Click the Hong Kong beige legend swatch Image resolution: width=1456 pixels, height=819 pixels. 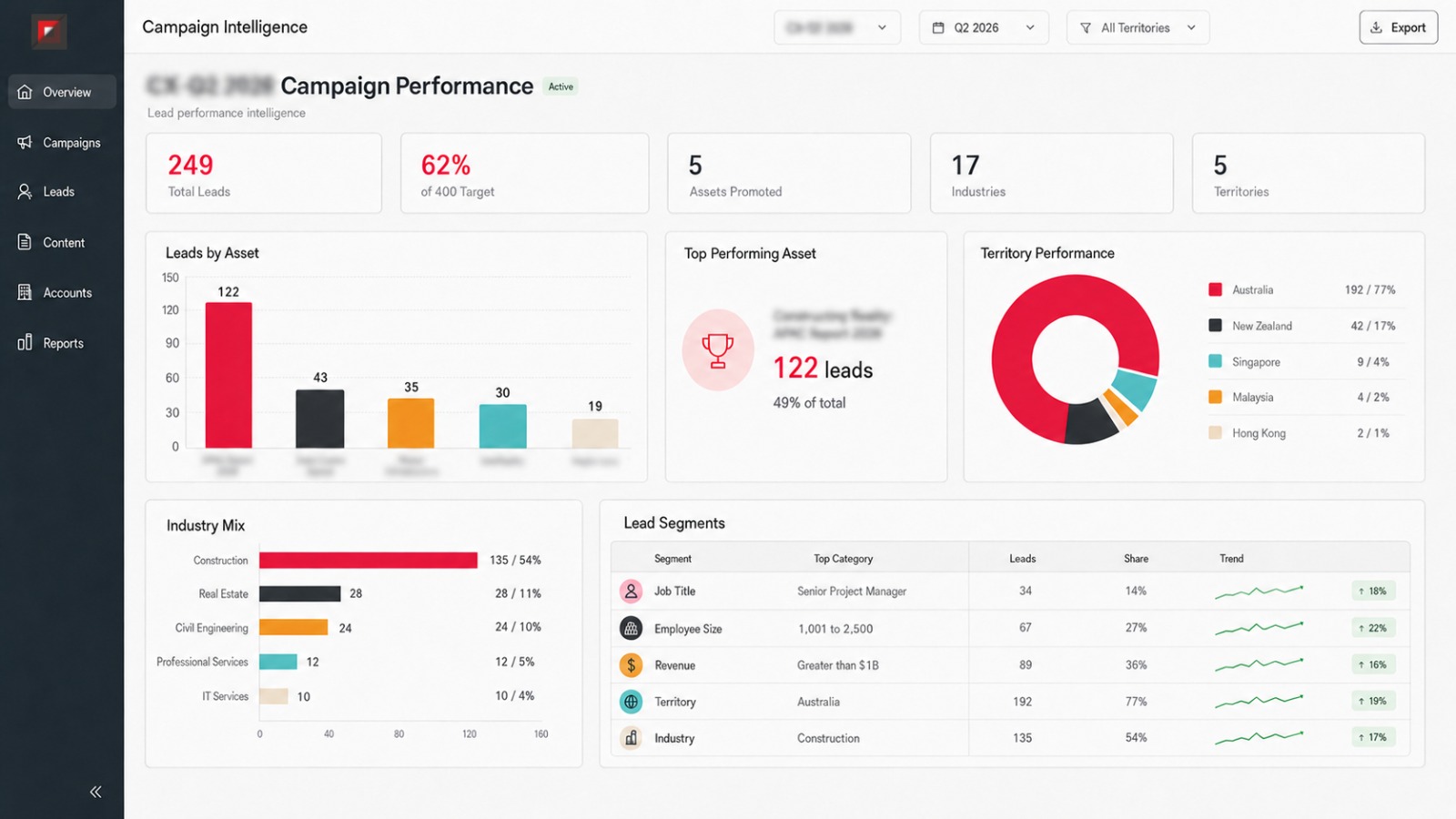click(1215, 432)
